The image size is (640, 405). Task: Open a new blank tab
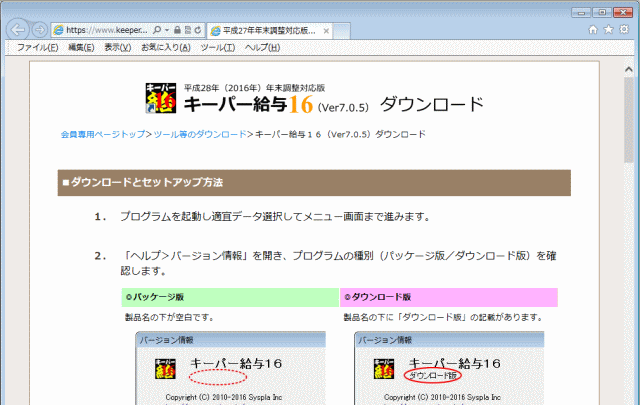tap(341, 31)
